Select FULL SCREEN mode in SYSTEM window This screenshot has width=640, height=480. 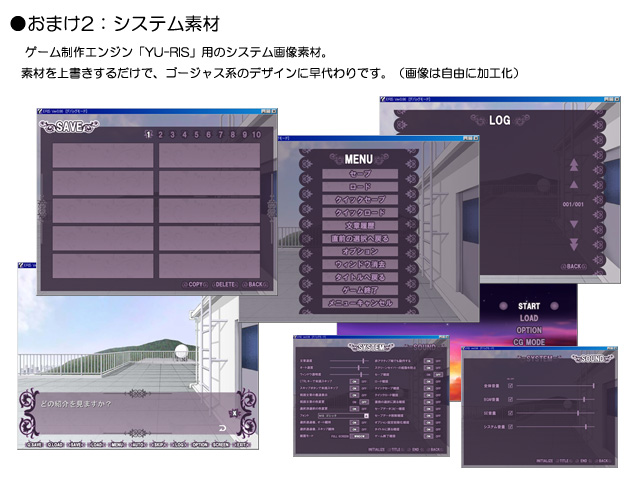340,436
